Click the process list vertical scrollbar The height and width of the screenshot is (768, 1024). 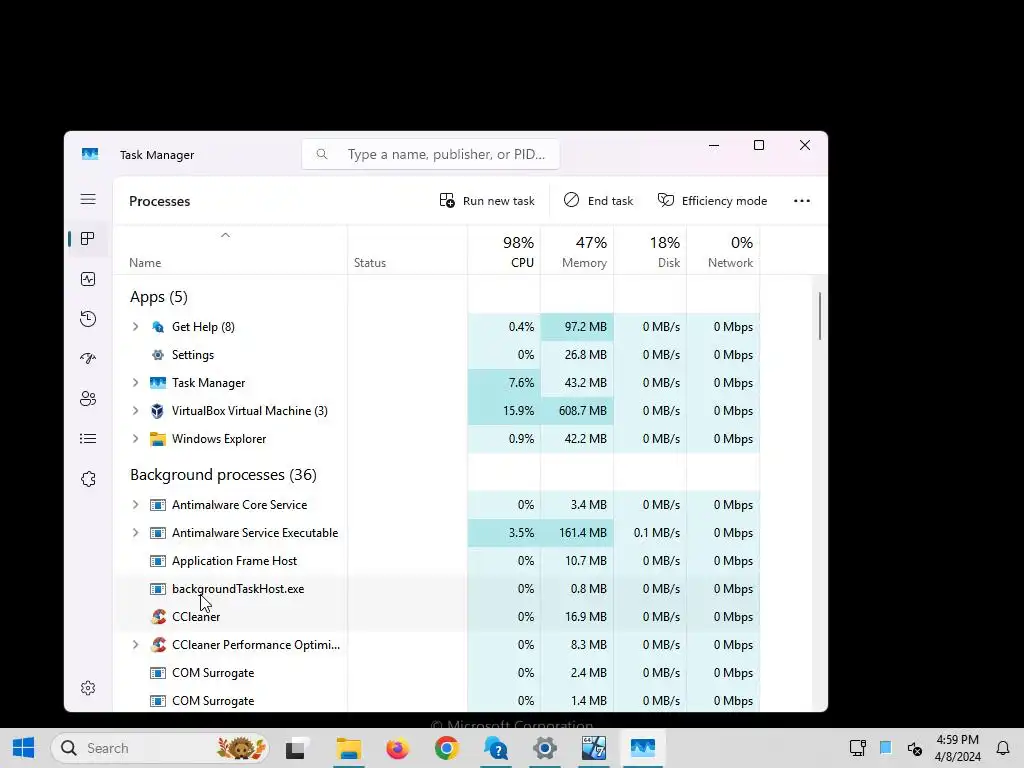click(820, 316)
